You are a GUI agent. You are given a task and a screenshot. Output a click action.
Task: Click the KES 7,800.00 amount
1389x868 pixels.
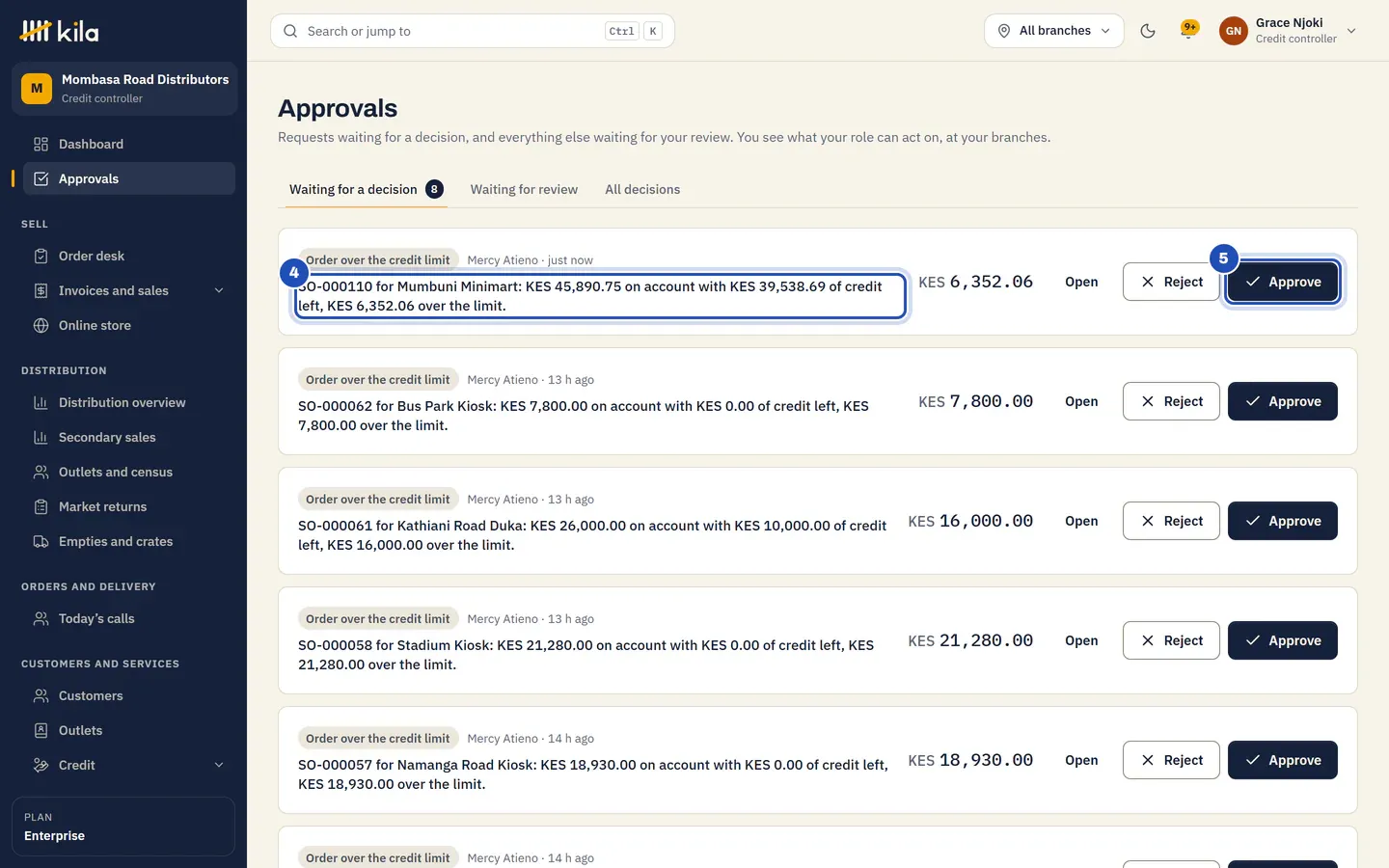click(x=975, y=401)
